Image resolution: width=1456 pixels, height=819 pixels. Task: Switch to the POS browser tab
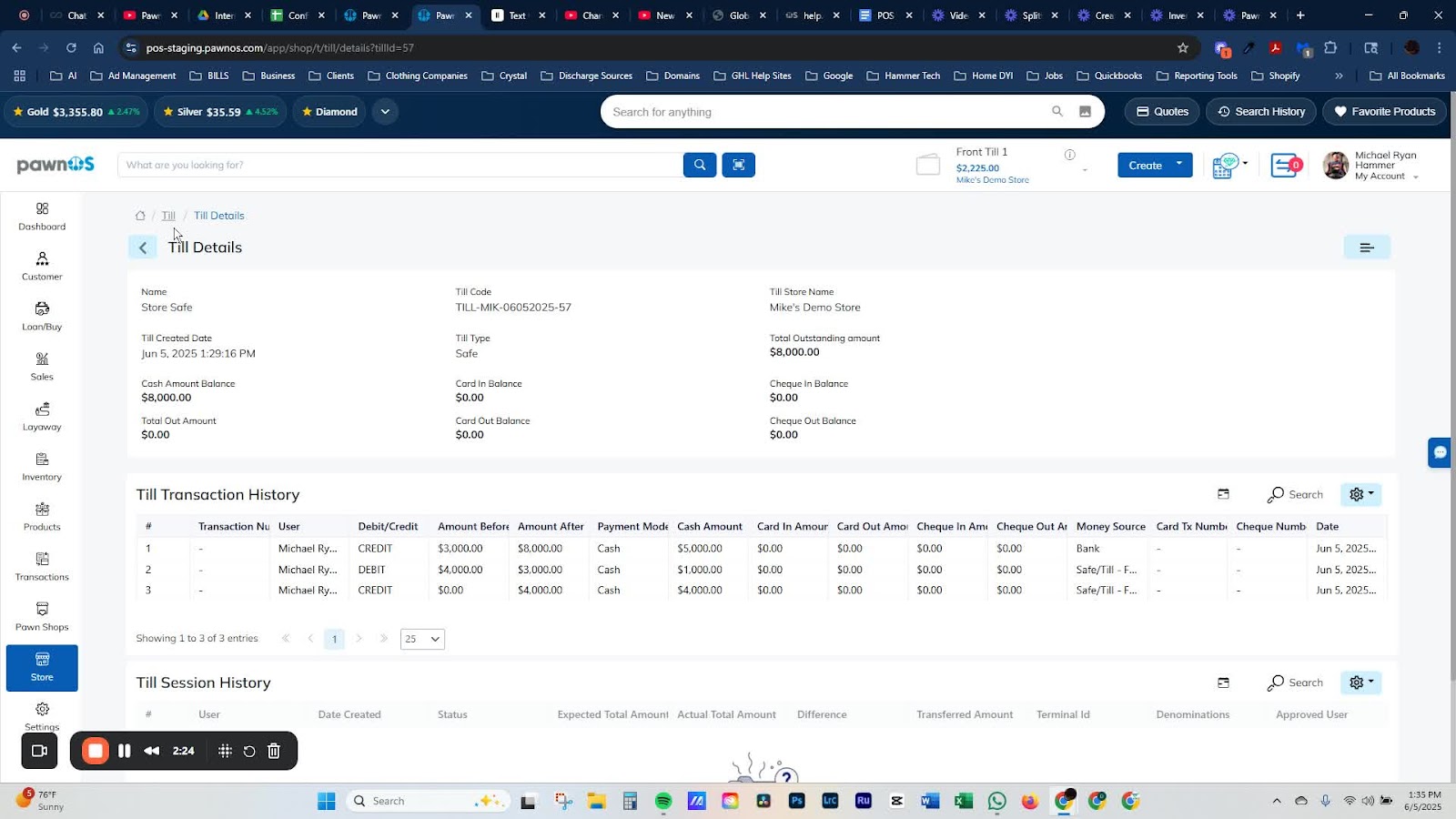(885, 15)
